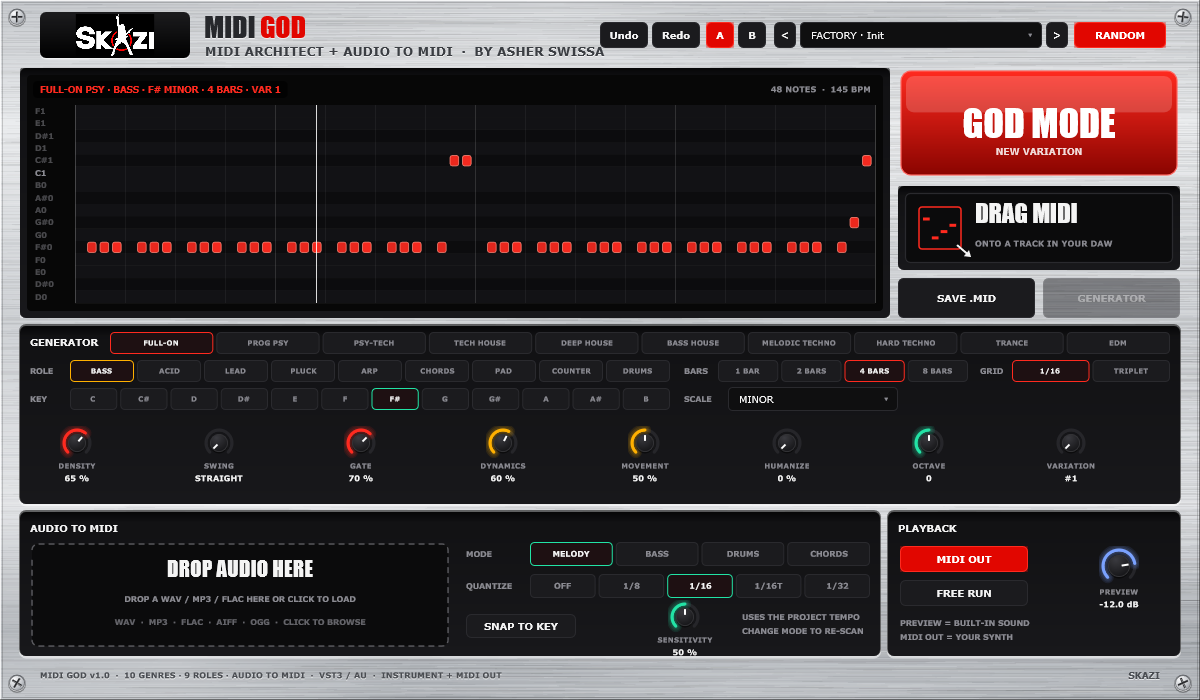Choose the CHORDS generator role
Viewport: 1200px width, 700px height.
(x=437, y=371)
